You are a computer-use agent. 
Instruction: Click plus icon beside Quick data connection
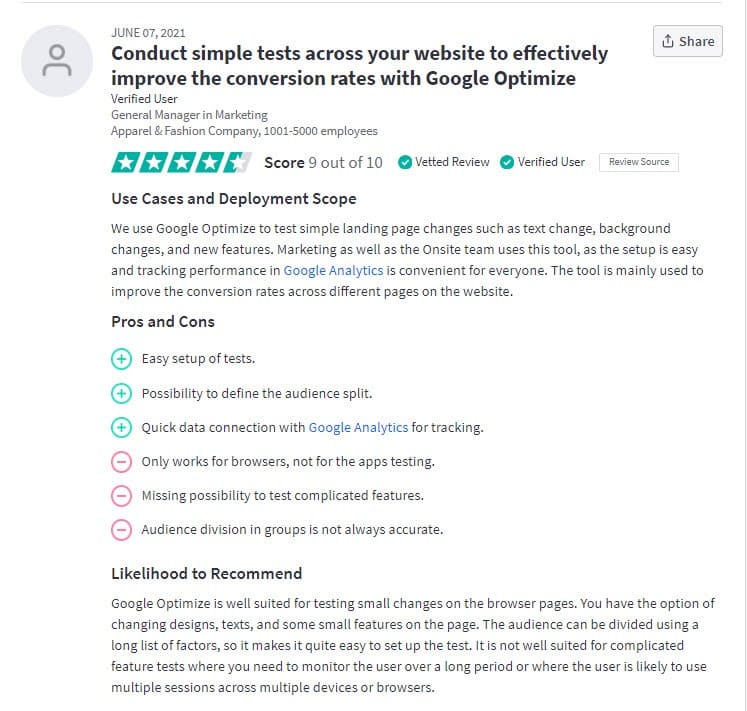(121, 427)
